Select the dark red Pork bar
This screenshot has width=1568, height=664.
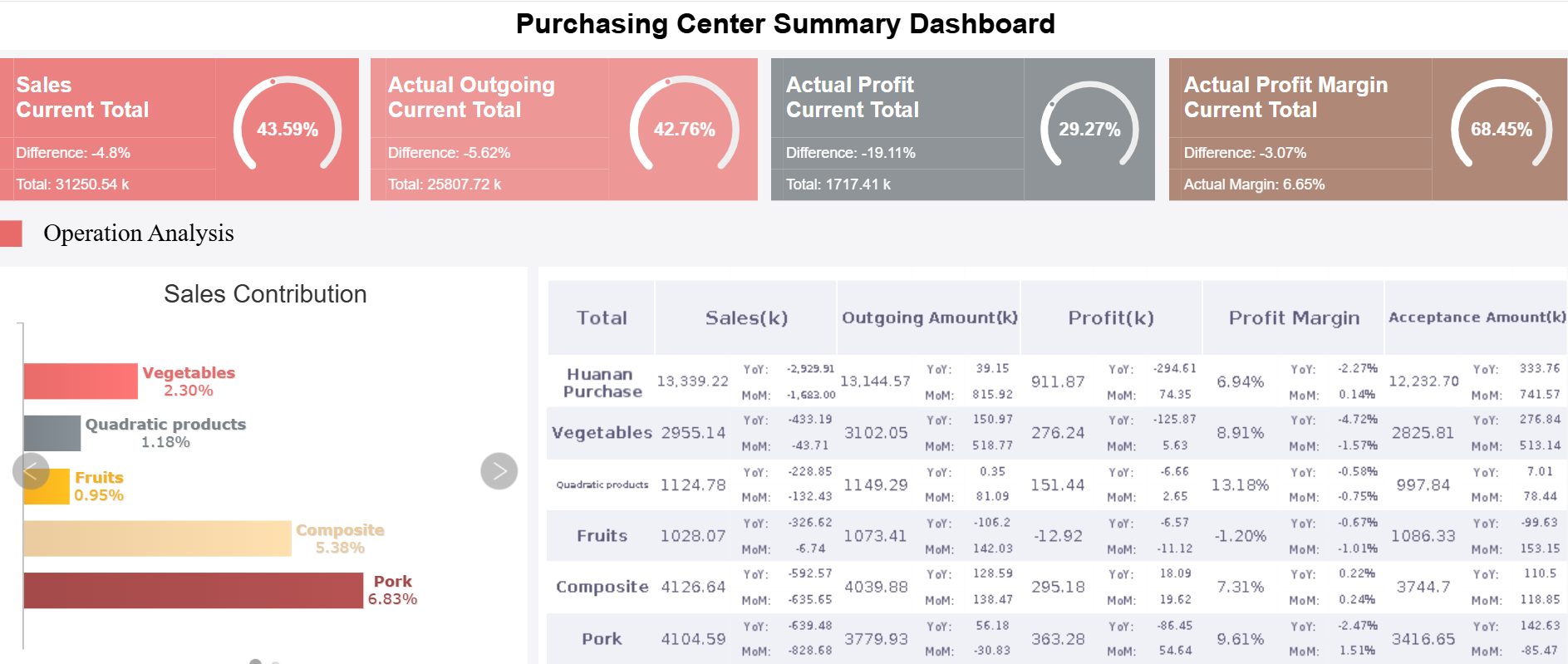pos(193,590)
